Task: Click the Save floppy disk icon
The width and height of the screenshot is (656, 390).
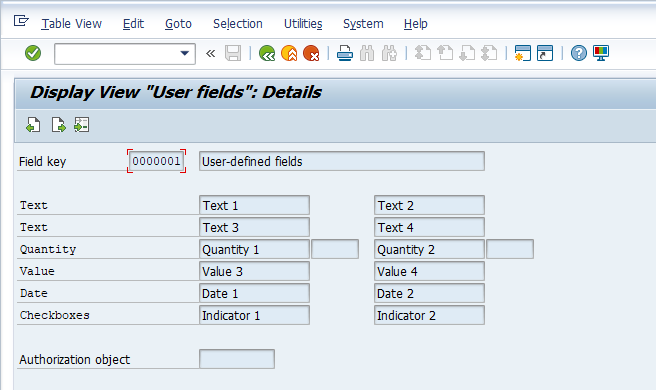Action: (x=233, y=53)
